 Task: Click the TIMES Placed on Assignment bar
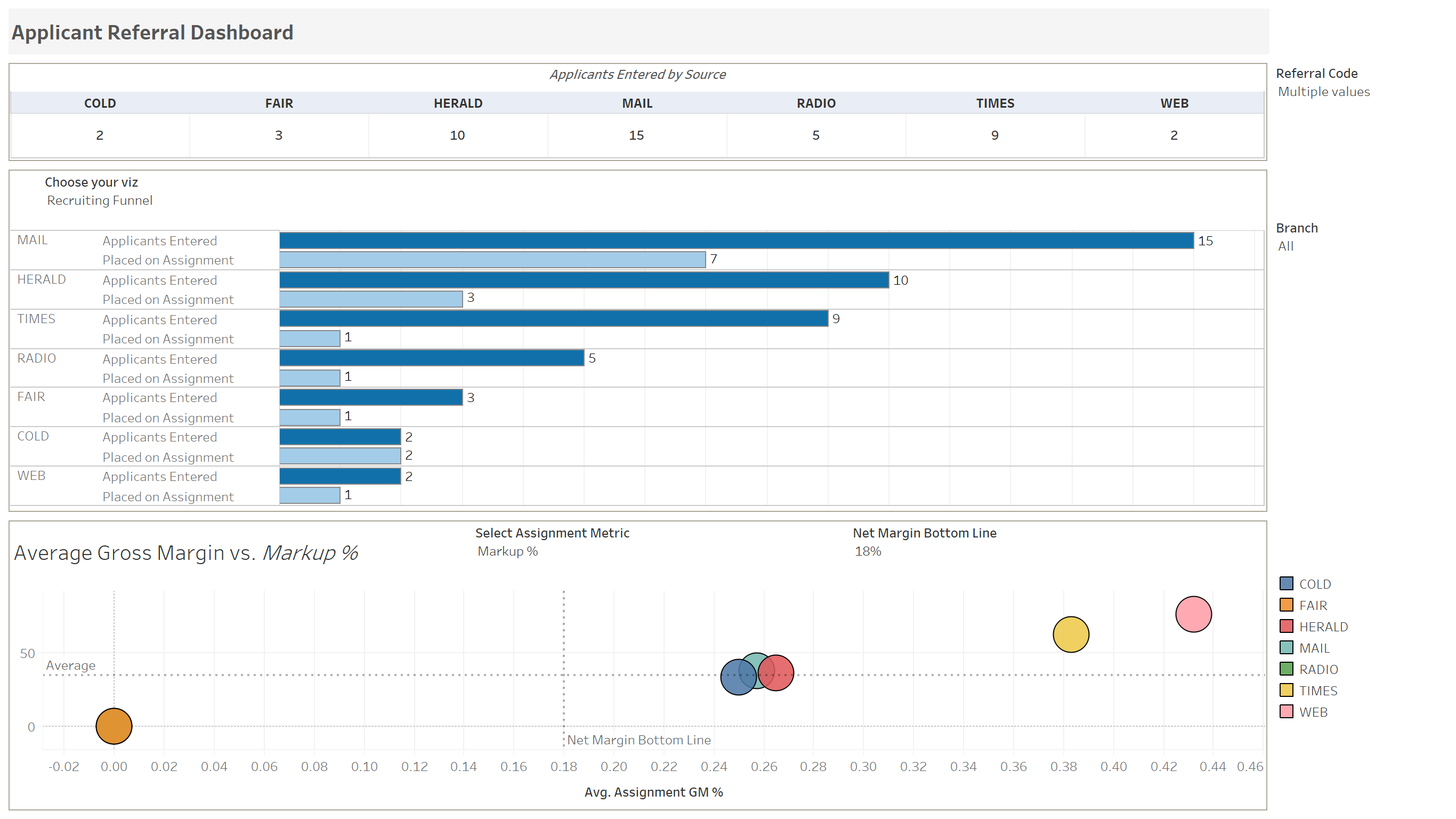point(310,338)
